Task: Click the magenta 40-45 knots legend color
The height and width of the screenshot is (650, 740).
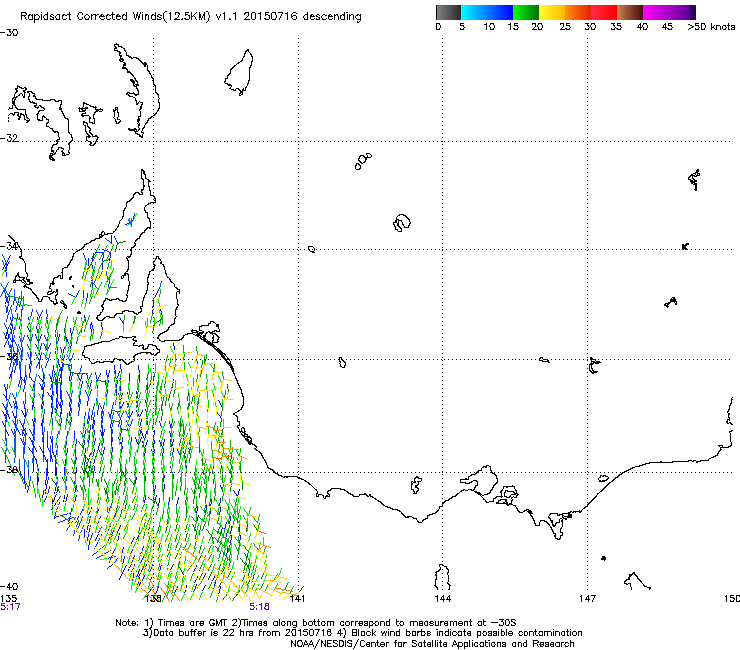Action: 656,12
